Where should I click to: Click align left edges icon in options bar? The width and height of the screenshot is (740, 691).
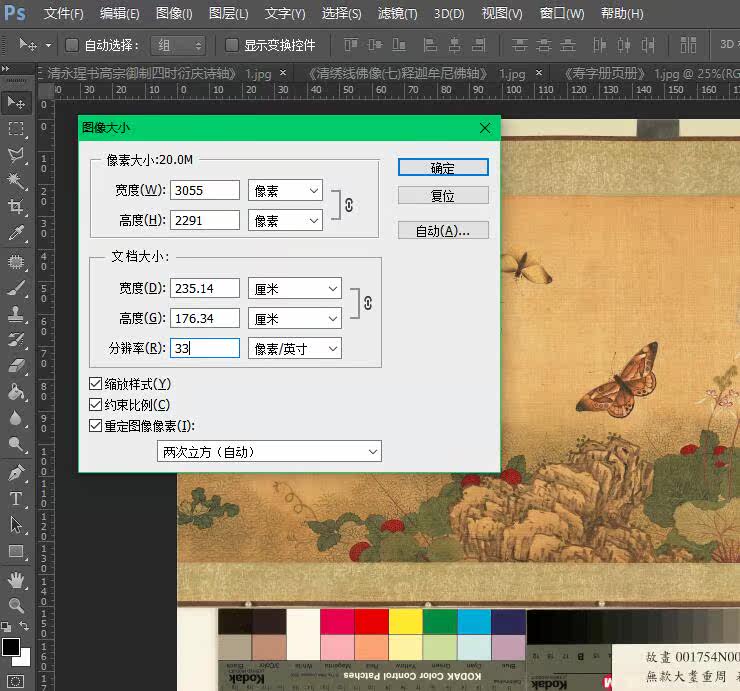(x=430, y=45)
